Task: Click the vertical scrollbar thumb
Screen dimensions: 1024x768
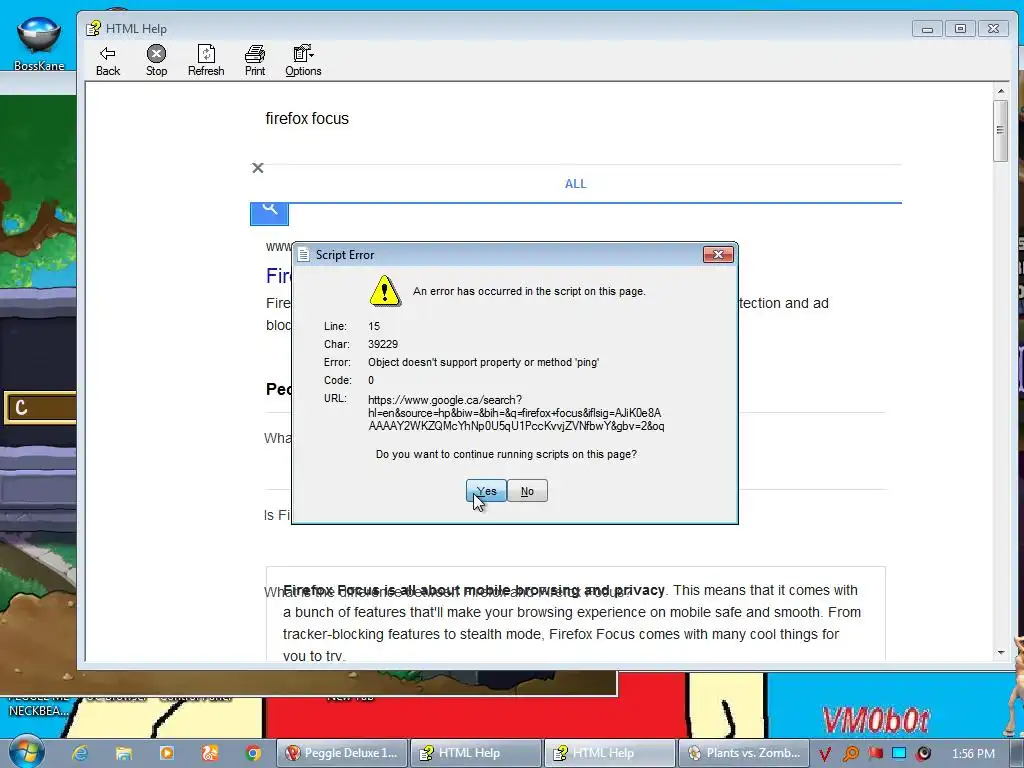Action: 1000,130
